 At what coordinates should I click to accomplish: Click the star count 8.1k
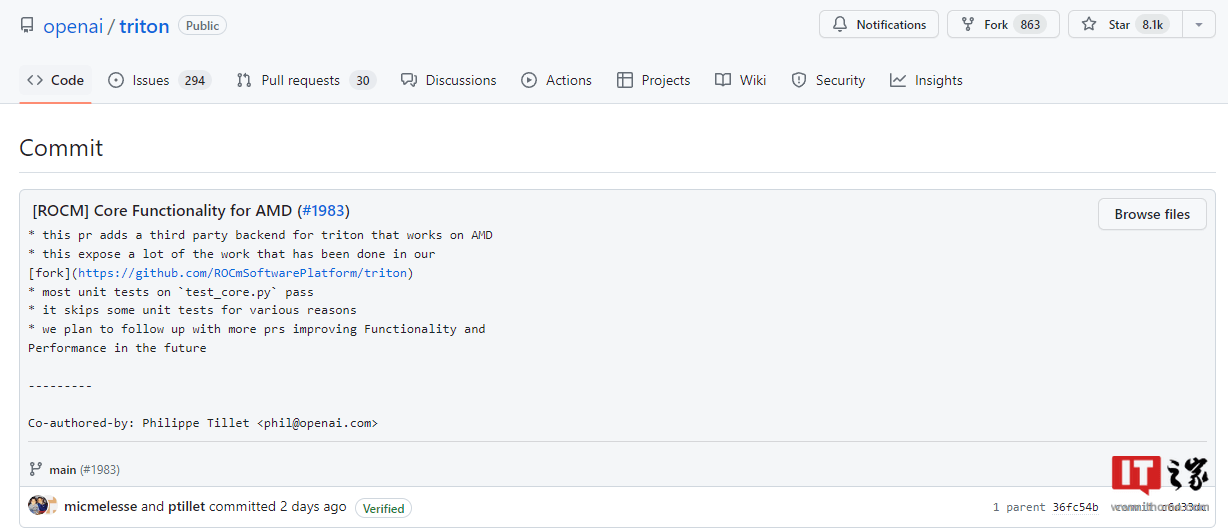[x=1152, y=25]
